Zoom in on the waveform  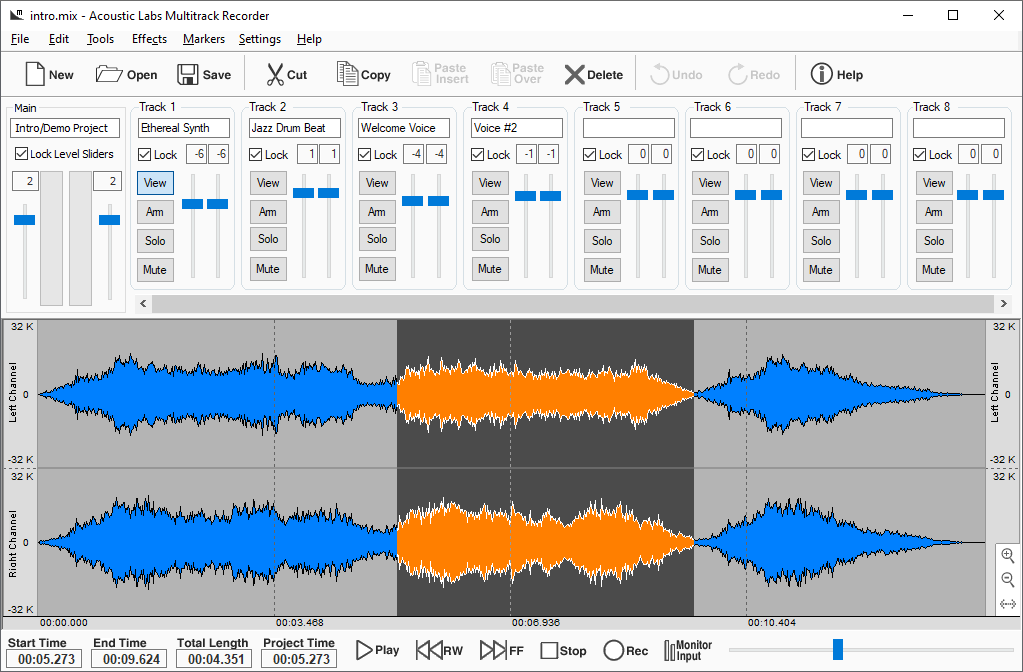tap(1007, 556)
